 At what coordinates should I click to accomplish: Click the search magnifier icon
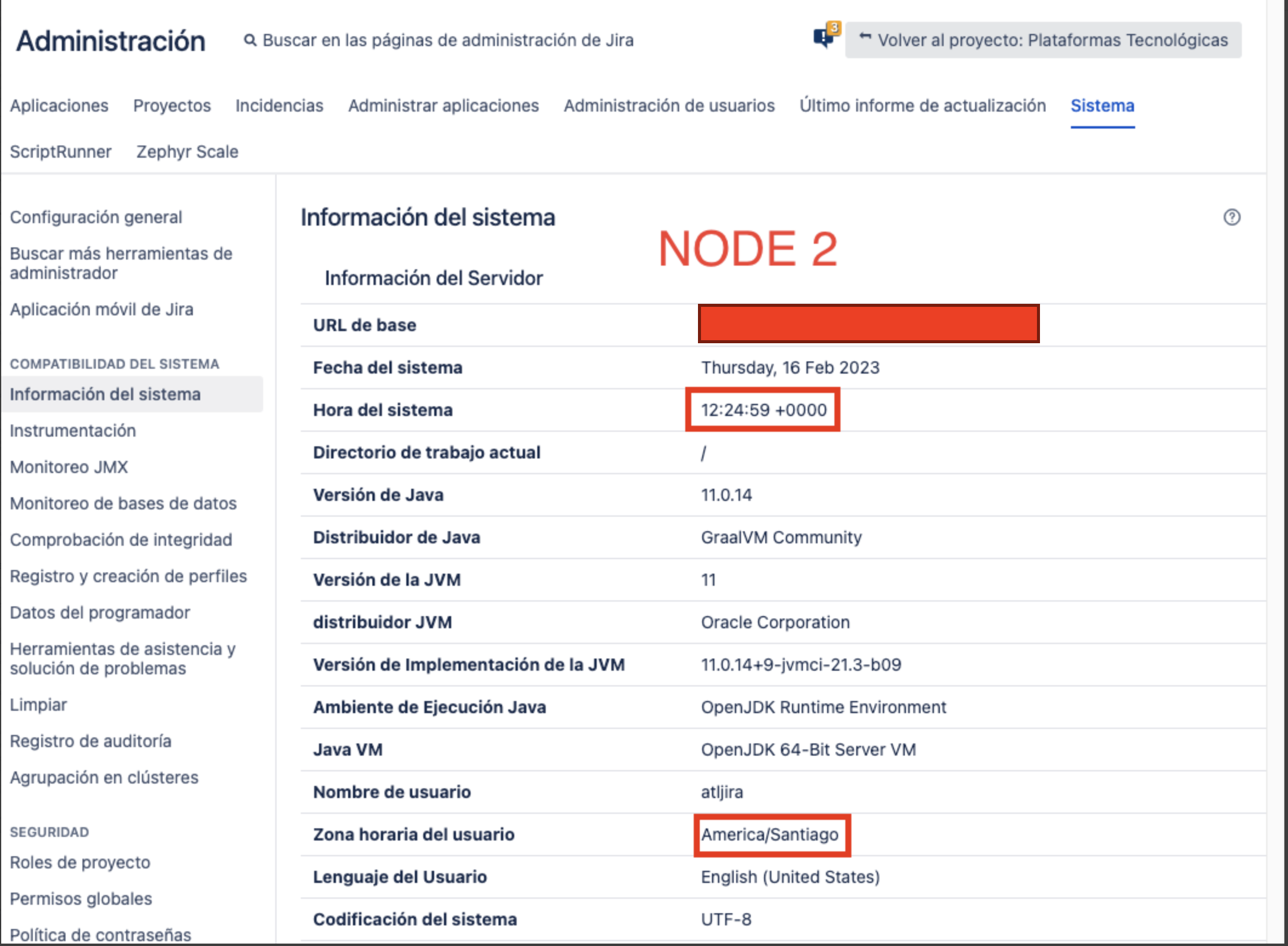point(250,40)
